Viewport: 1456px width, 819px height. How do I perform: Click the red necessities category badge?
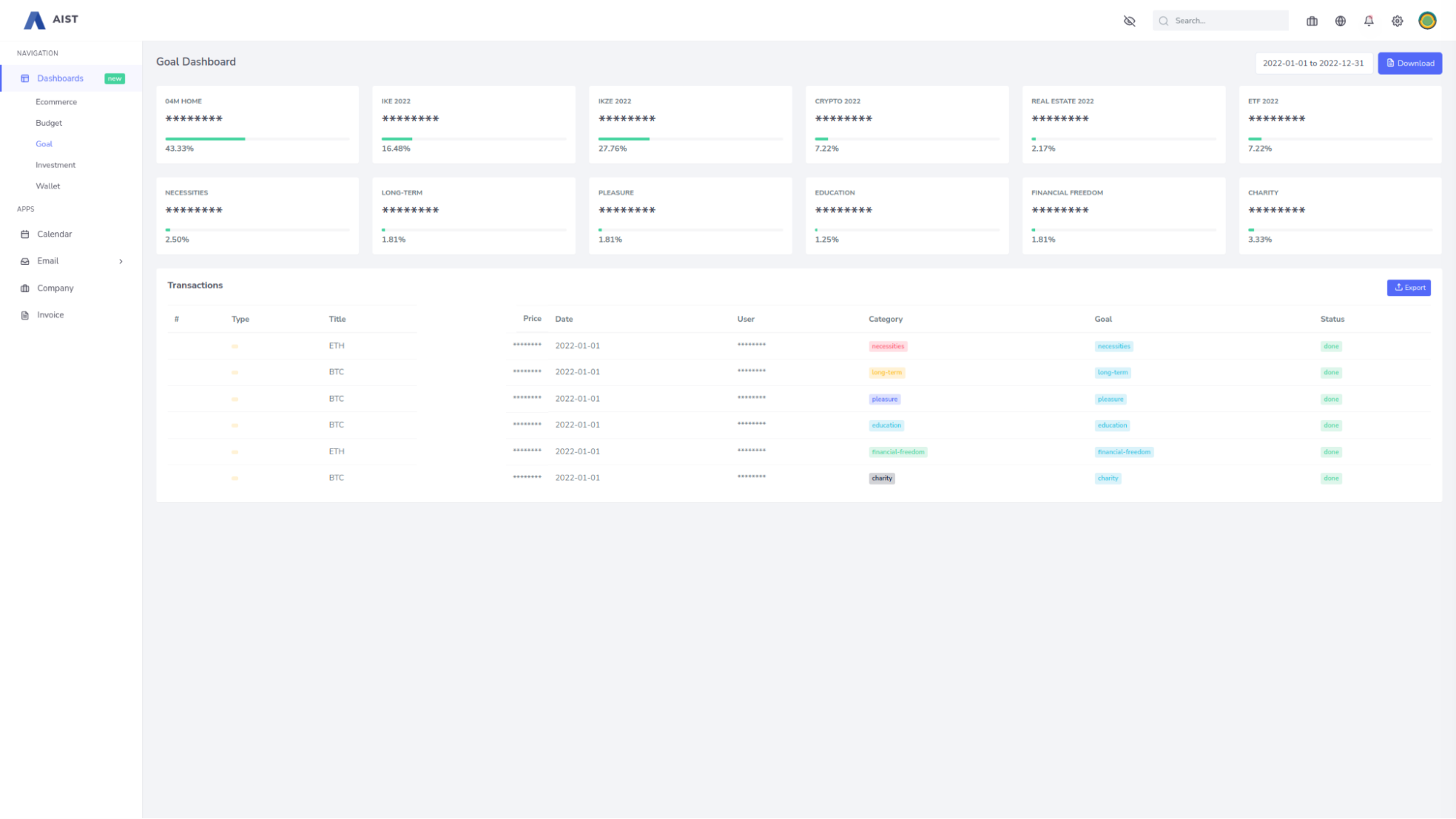coord(888,347)
